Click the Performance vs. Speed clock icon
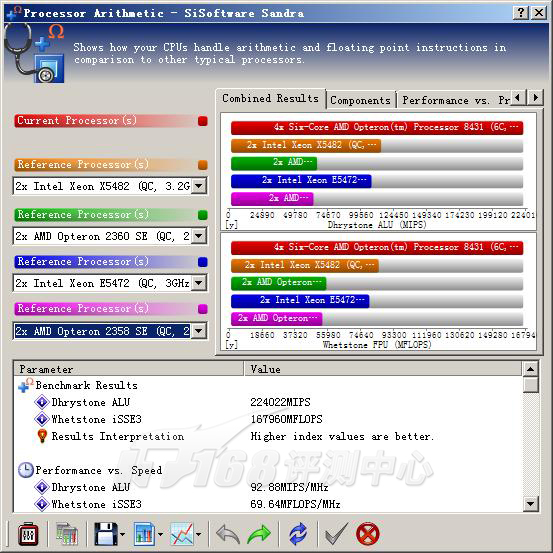 click(x=25, y=470)
